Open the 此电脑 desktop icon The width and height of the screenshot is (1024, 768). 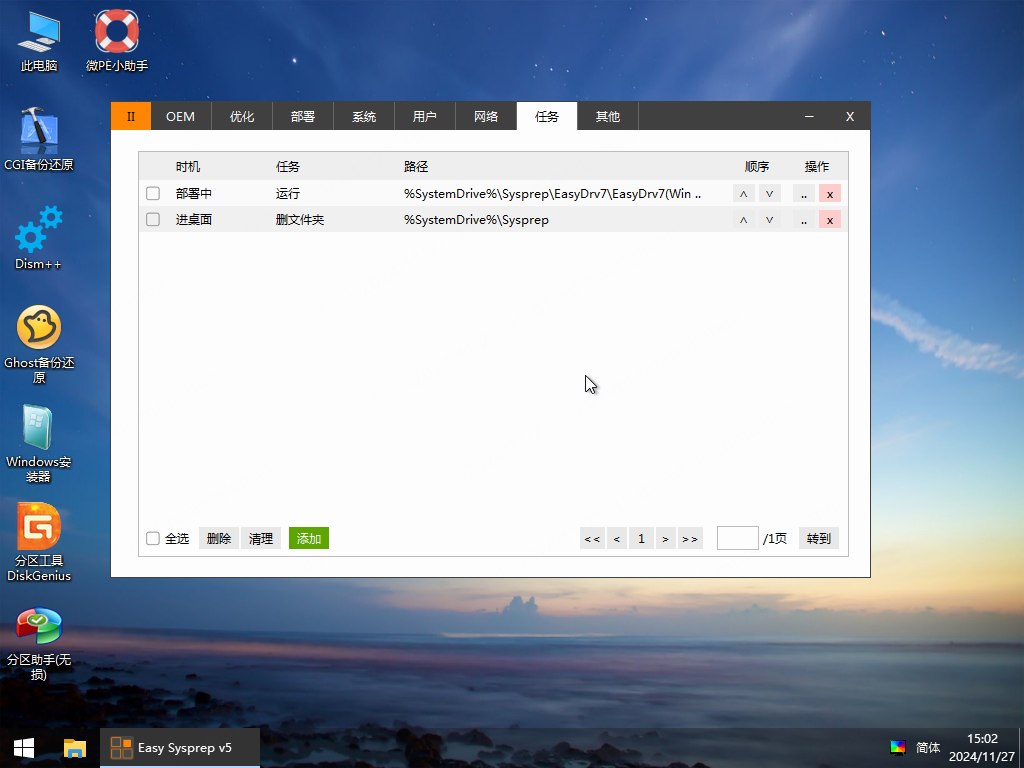coord(39,41)
